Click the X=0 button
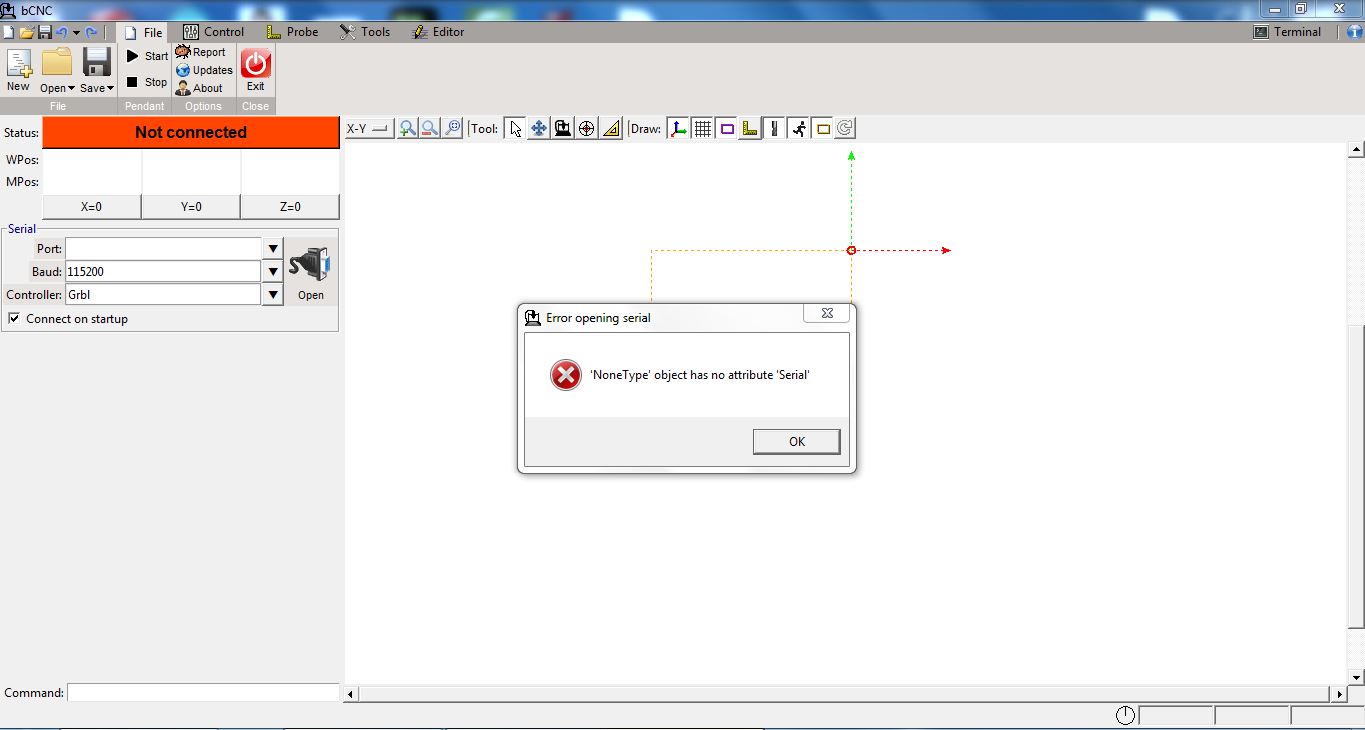The image size is (1365, 730). [x=91, y=207]
